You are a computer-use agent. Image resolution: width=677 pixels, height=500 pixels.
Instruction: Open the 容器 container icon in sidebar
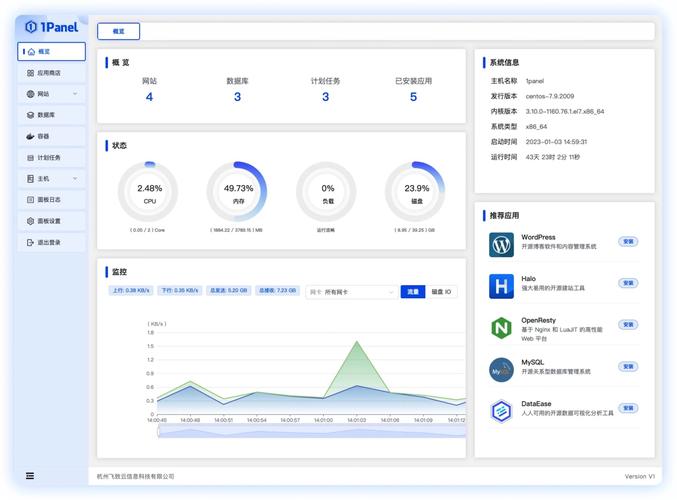tap(30, 136)
